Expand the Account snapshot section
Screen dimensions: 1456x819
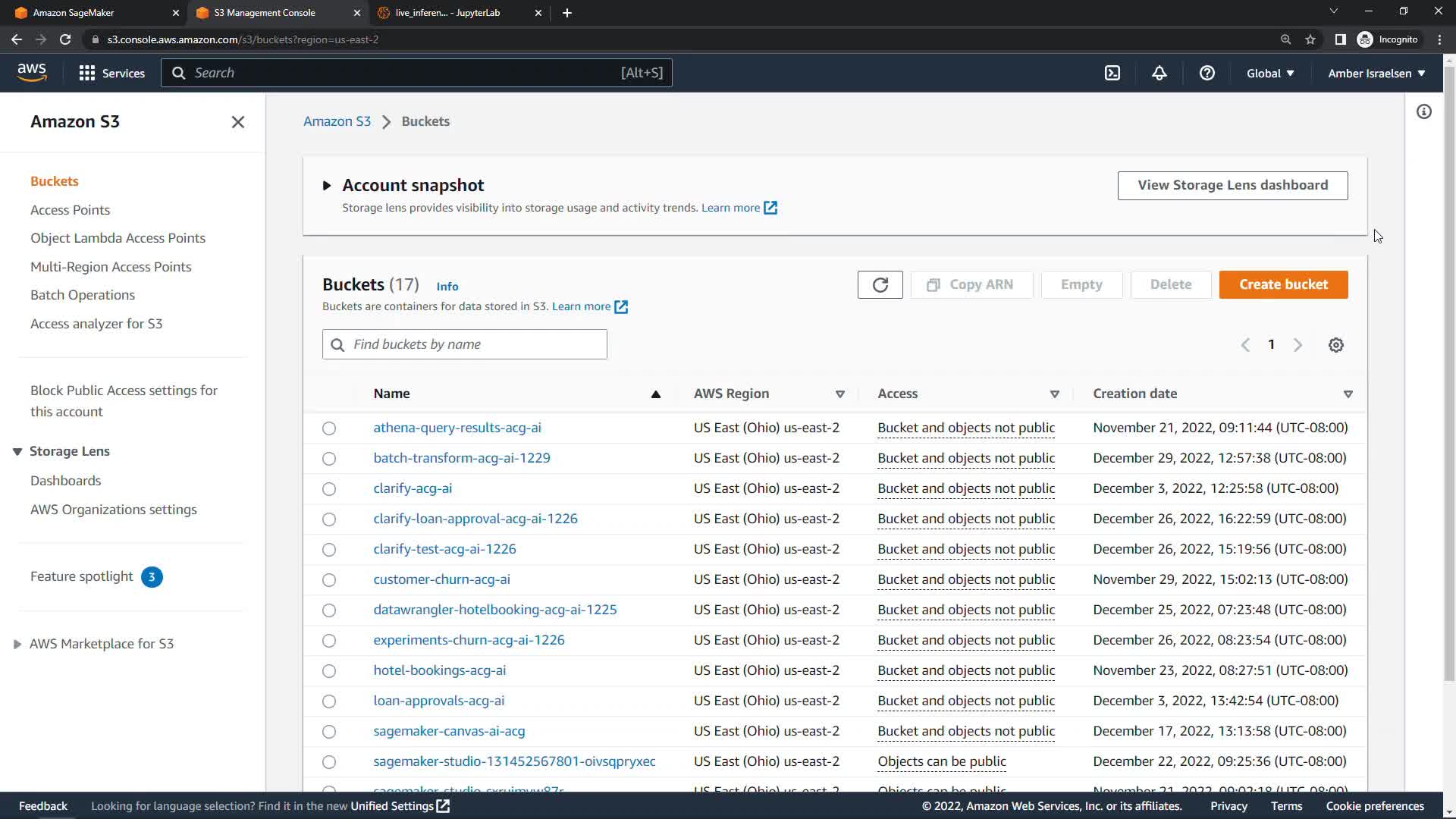pyautogui.click(x=327, y=185)
